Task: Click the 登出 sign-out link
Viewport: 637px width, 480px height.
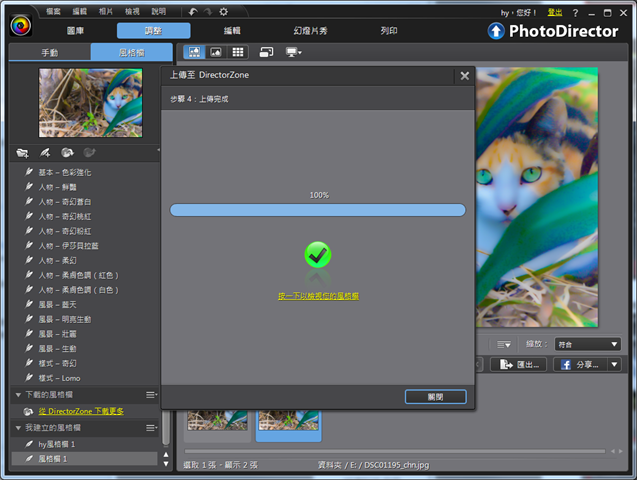Action: [555, 13]
